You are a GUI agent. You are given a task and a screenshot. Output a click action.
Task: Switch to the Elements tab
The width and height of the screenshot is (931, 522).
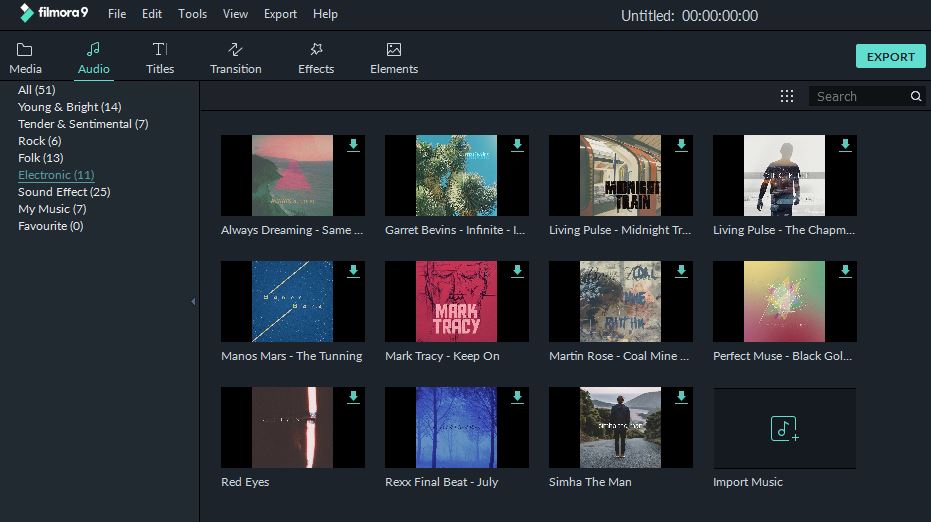click(x=394, y=58)
